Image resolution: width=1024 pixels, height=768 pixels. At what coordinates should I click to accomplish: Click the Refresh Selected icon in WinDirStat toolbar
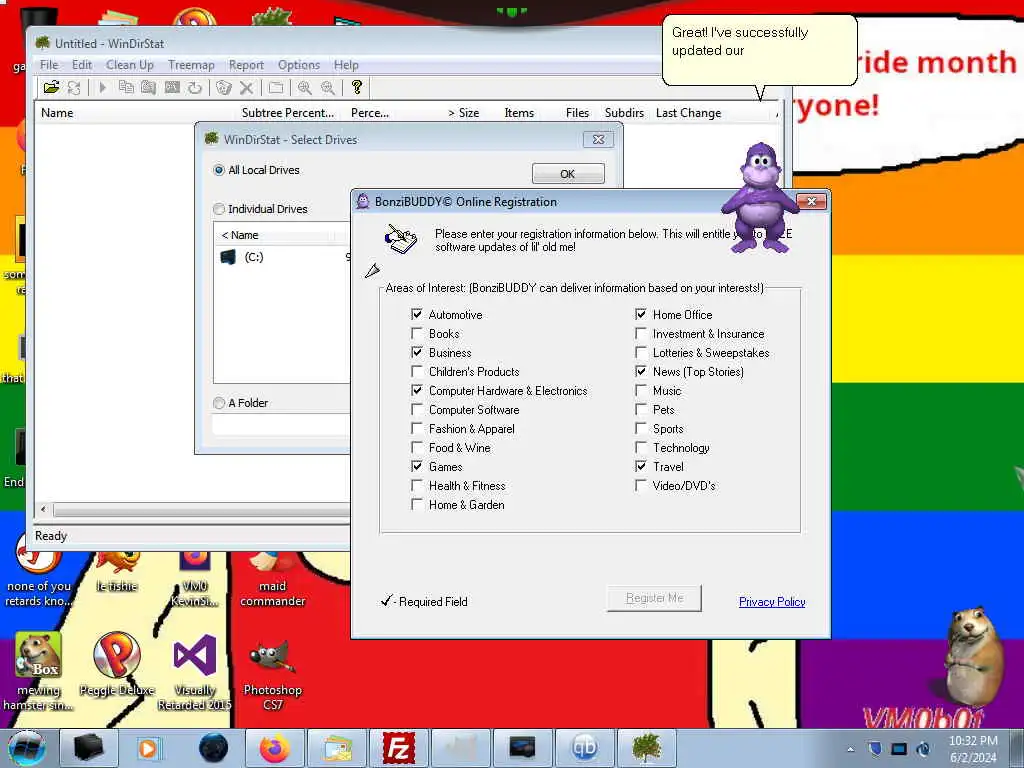click(195, 87)
